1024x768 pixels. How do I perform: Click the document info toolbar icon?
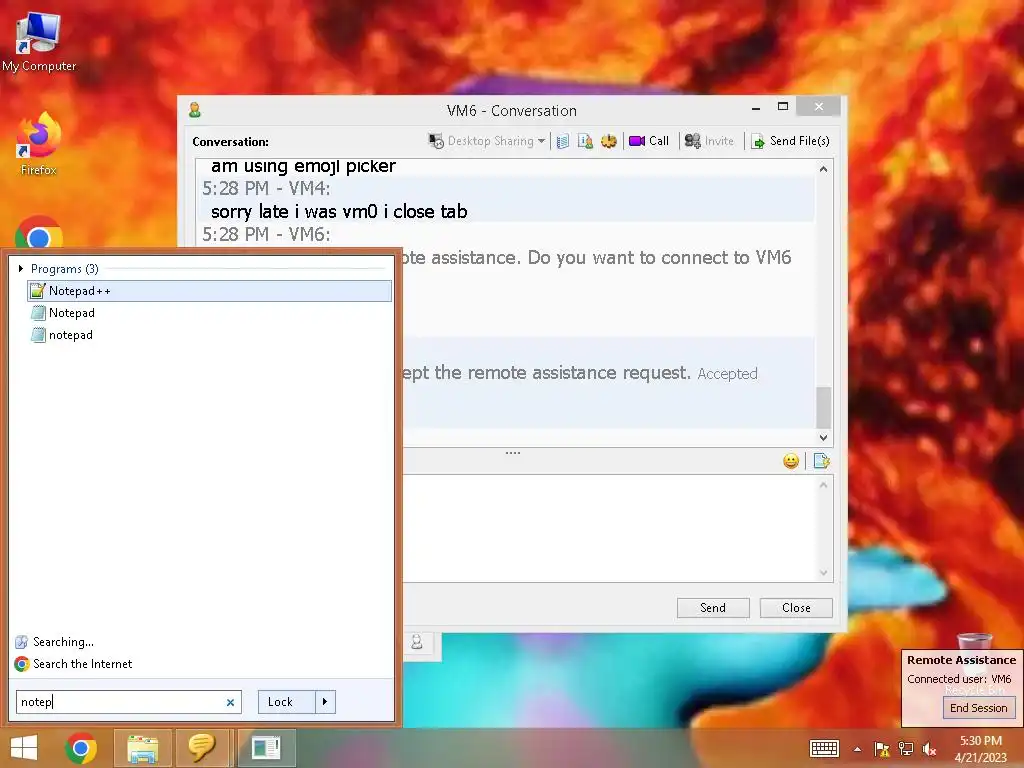coord(585,141)
